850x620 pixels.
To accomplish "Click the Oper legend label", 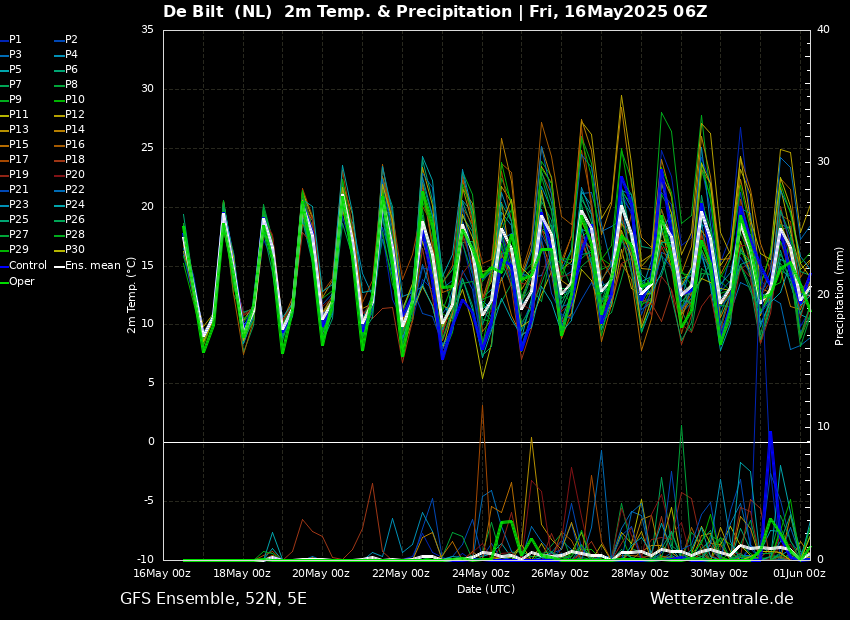I will [21, 281].
